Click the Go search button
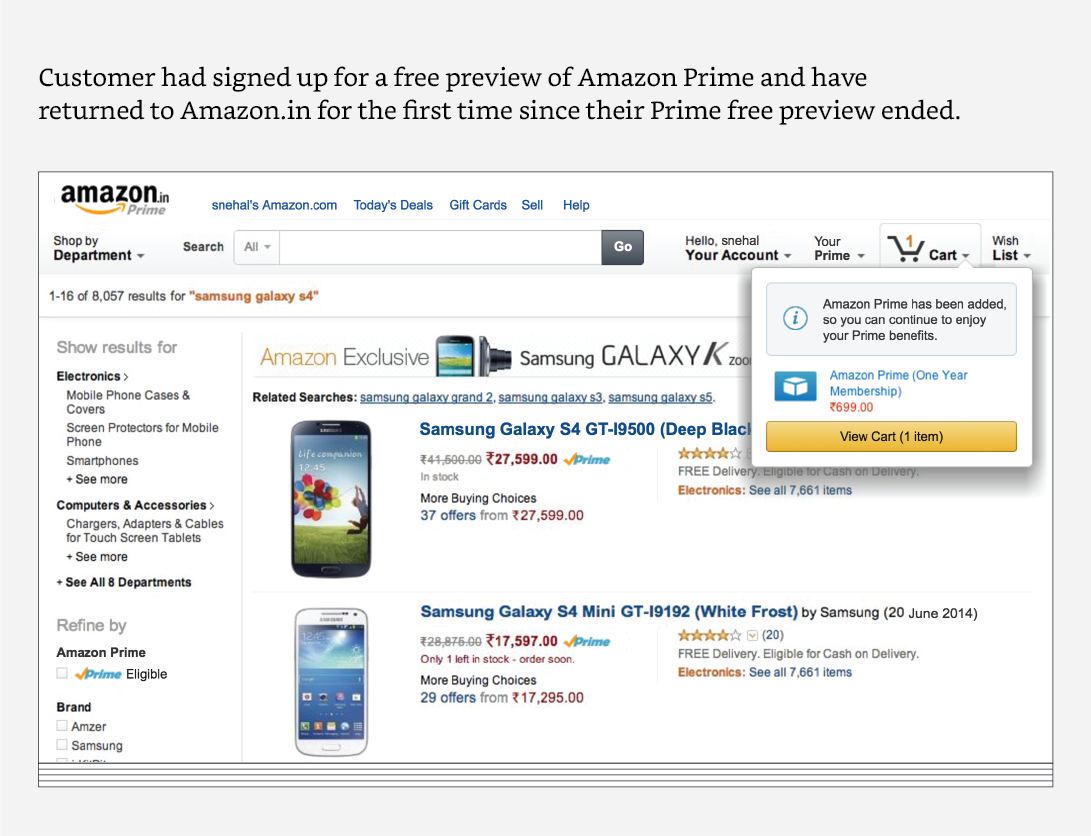This screenshot has height=836, width=1091. coord(622,247)
